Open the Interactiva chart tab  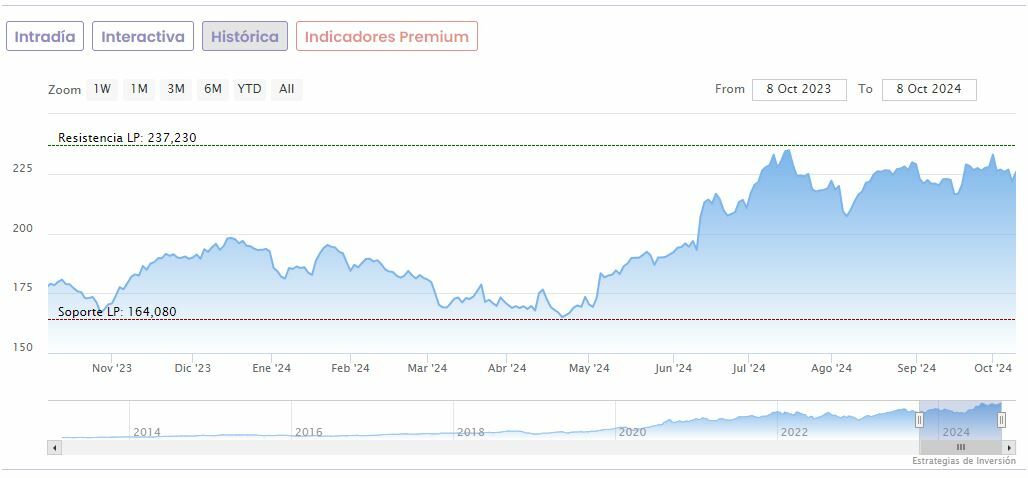(x=143, y=37)
